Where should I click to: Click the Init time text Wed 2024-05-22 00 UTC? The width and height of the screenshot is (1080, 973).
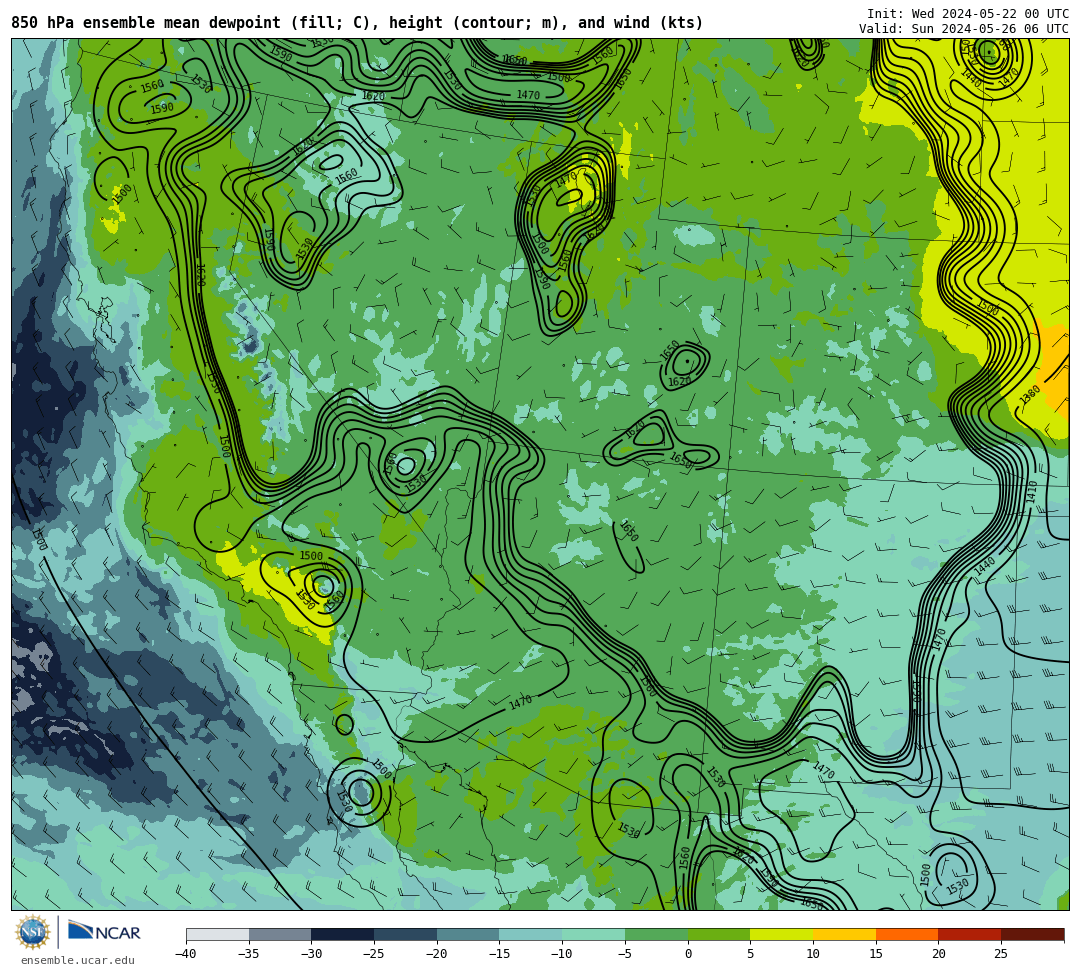click(968, 14)
